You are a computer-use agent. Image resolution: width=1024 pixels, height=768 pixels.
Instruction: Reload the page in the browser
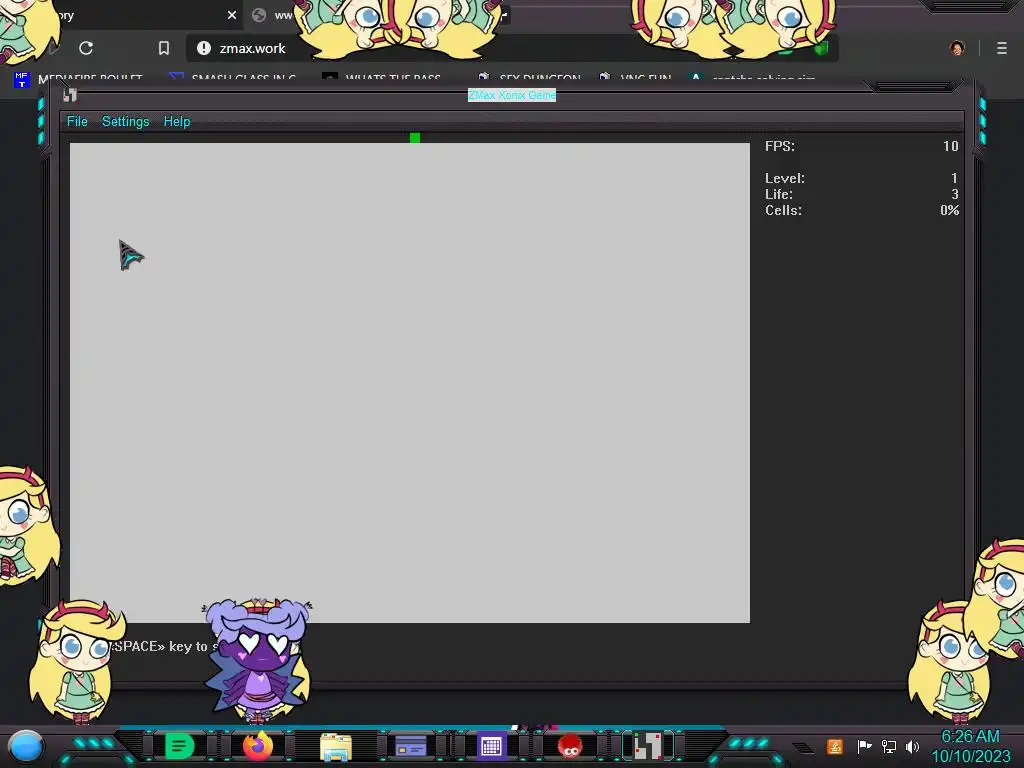pyautogui.click(x=86, y=48)
